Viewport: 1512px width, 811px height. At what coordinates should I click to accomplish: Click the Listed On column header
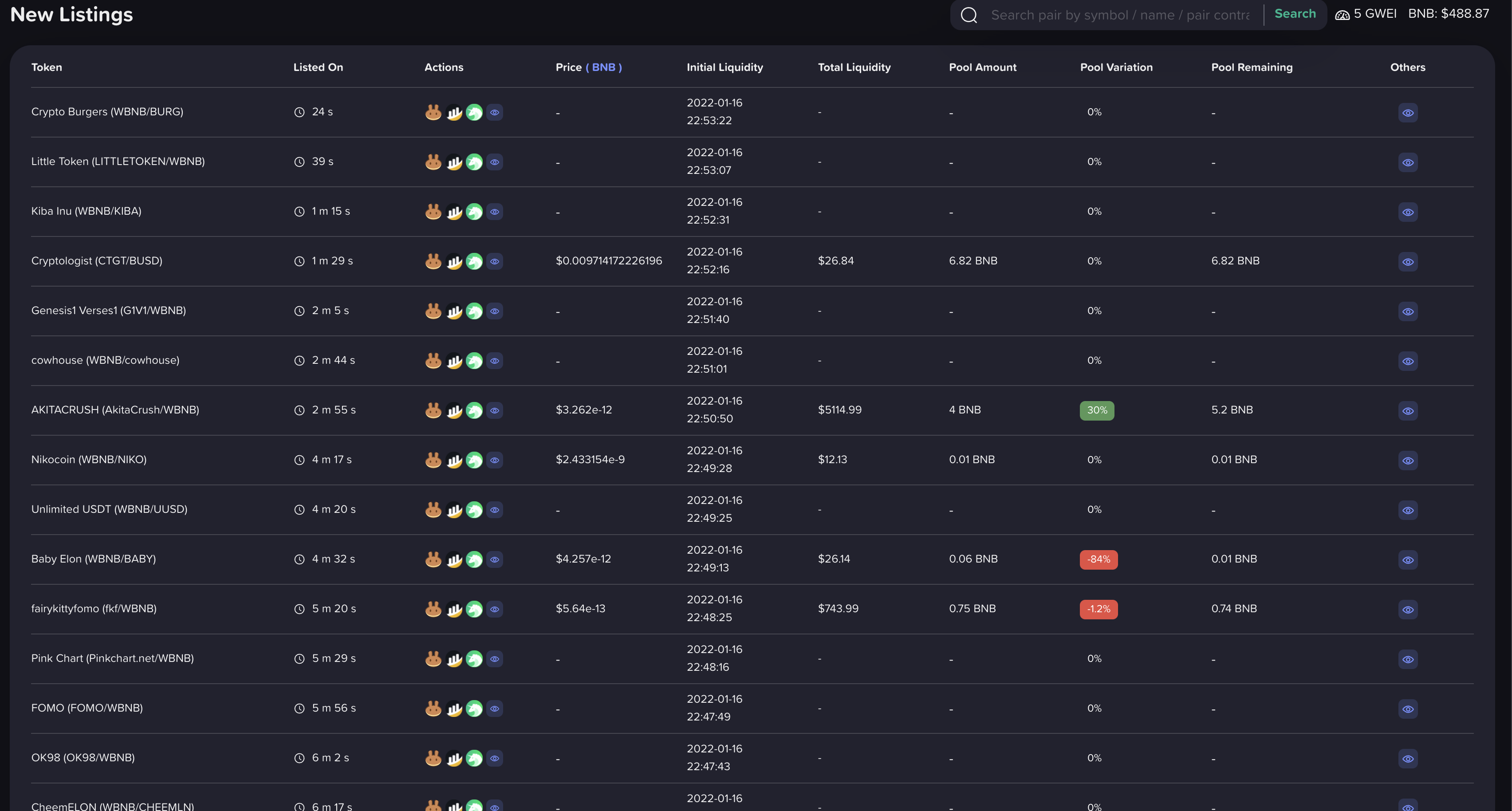[x=318, y=67]
